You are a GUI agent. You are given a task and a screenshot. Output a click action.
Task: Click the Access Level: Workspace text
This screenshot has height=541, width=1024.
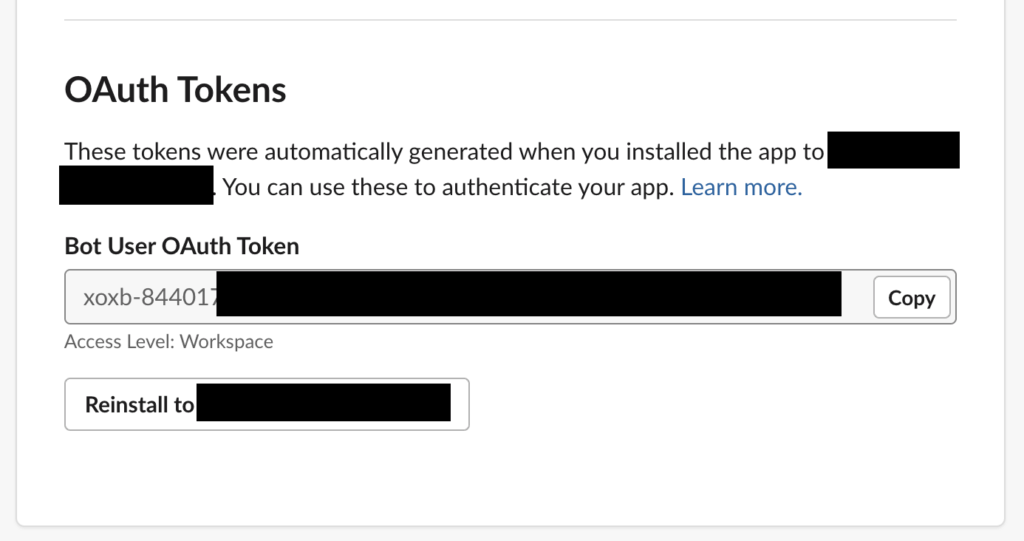coord(168,342)
